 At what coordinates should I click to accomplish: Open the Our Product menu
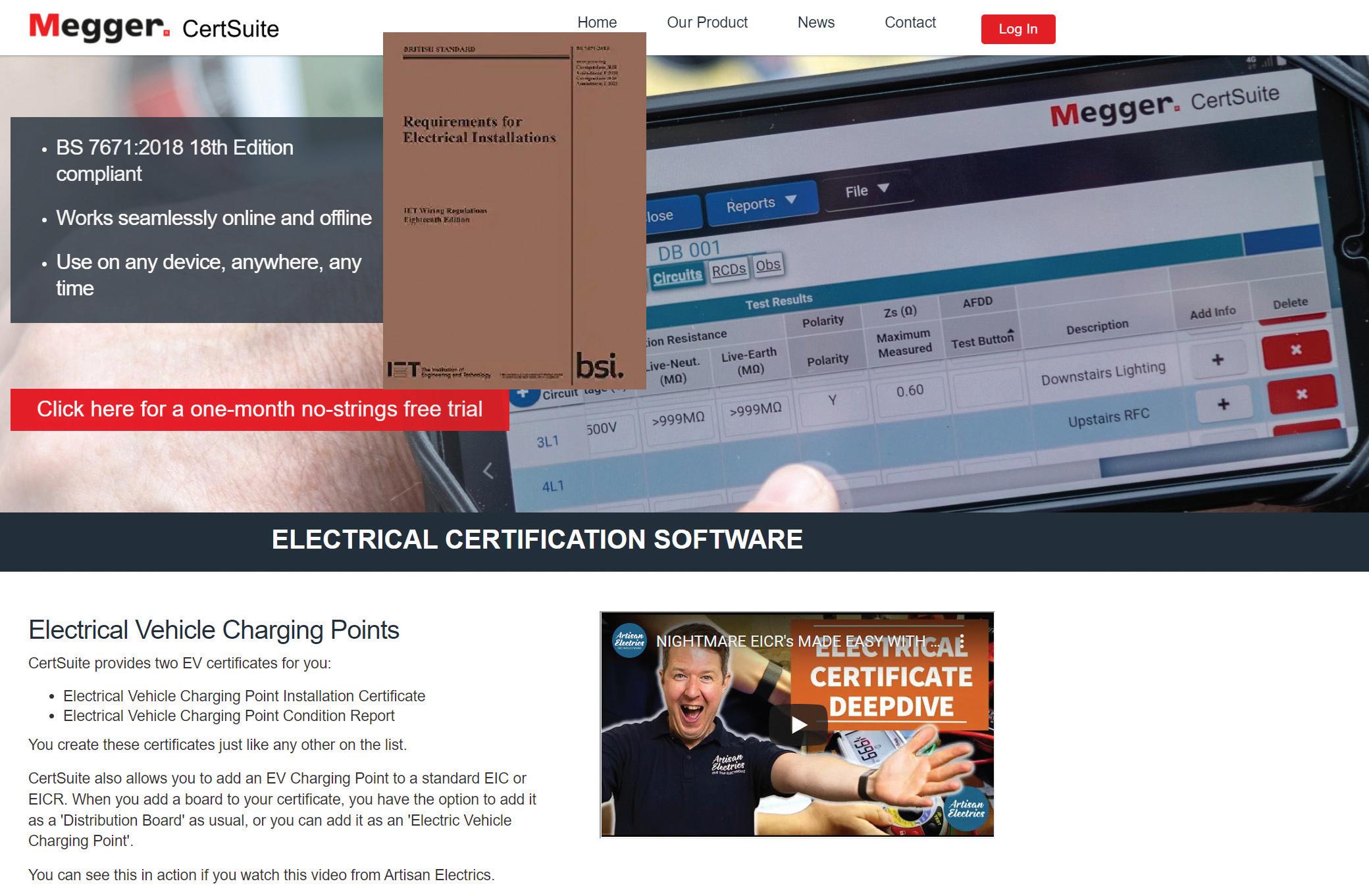[x=707, y=22]
